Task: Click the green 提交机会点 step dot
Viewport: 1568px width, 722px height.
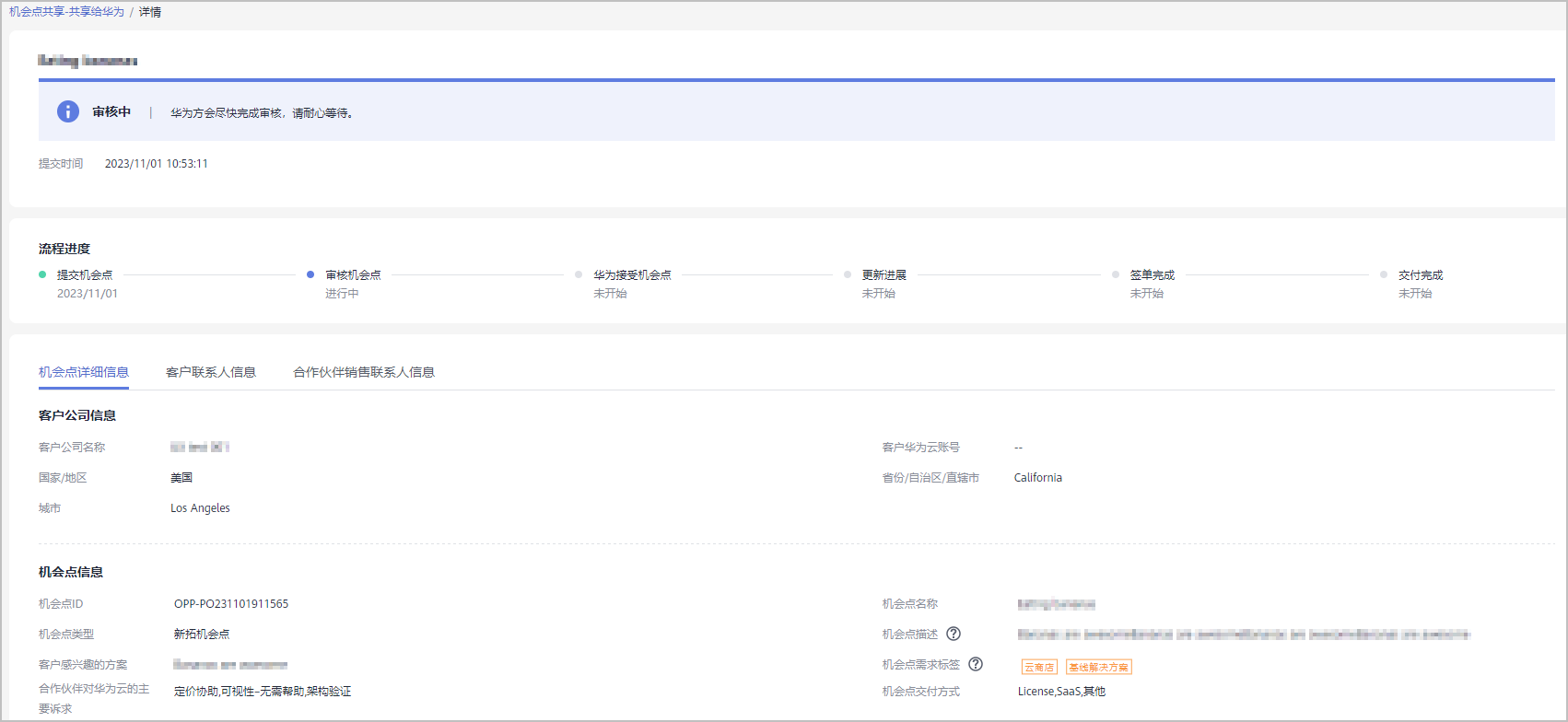Action: (x=42, y=274)
